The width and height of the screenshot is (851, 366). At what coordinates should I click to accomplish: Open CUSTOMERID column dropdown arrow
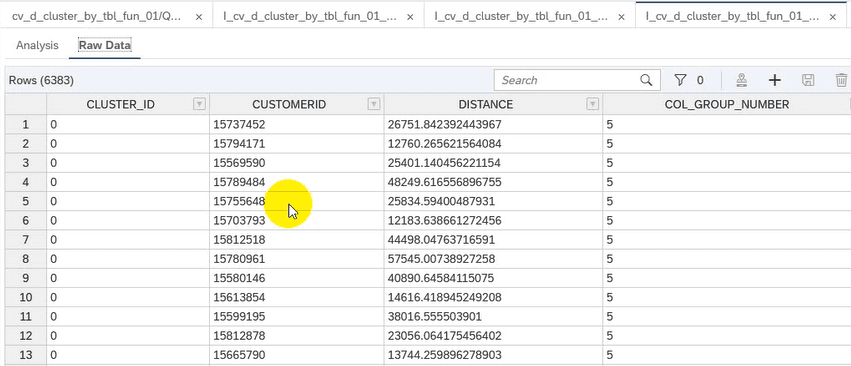[373, 104]
